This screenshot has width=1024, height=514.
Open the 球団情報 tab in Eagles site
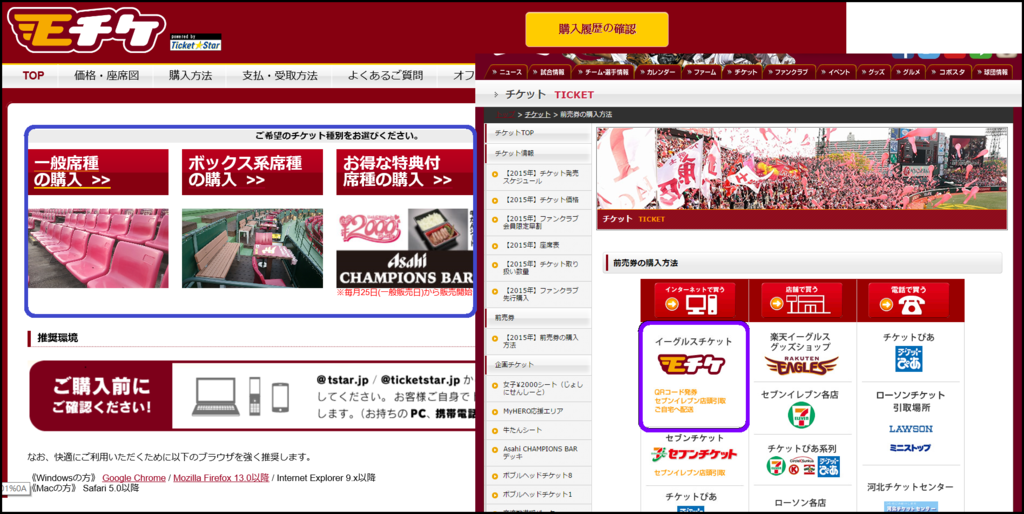[993, 72]
